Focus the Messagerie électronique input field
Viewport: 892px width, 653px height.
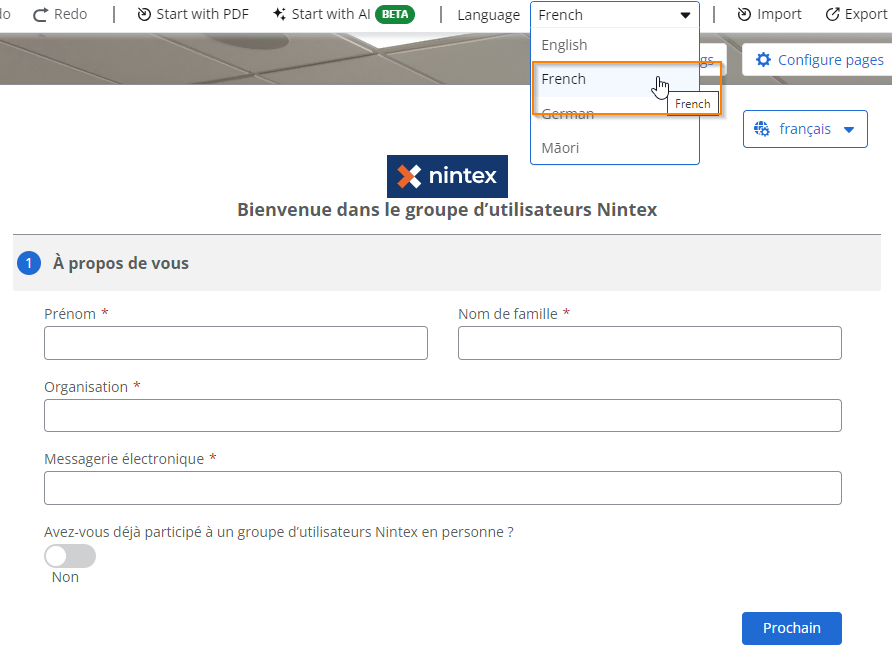coord(443,488)
